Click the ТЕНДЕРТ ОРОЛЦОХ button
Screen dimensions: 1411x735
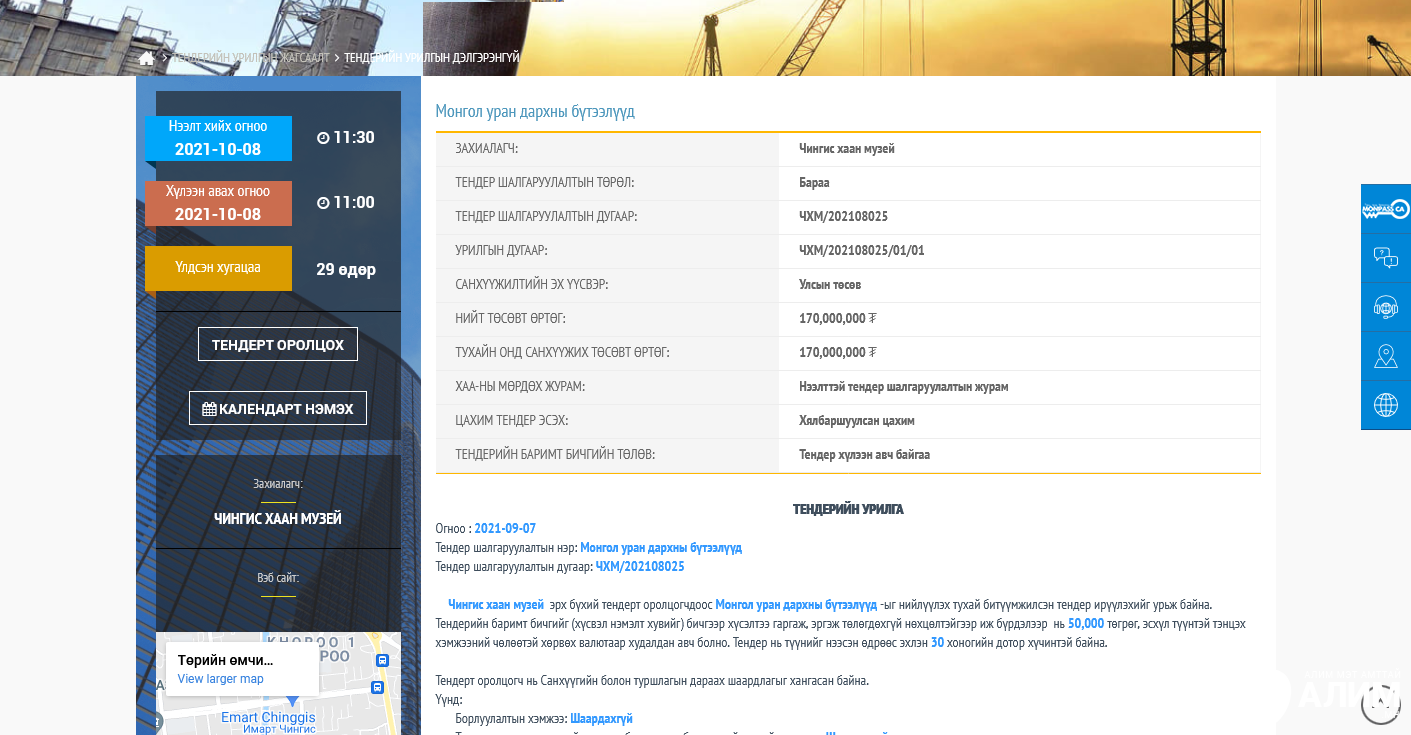[278, 344]
